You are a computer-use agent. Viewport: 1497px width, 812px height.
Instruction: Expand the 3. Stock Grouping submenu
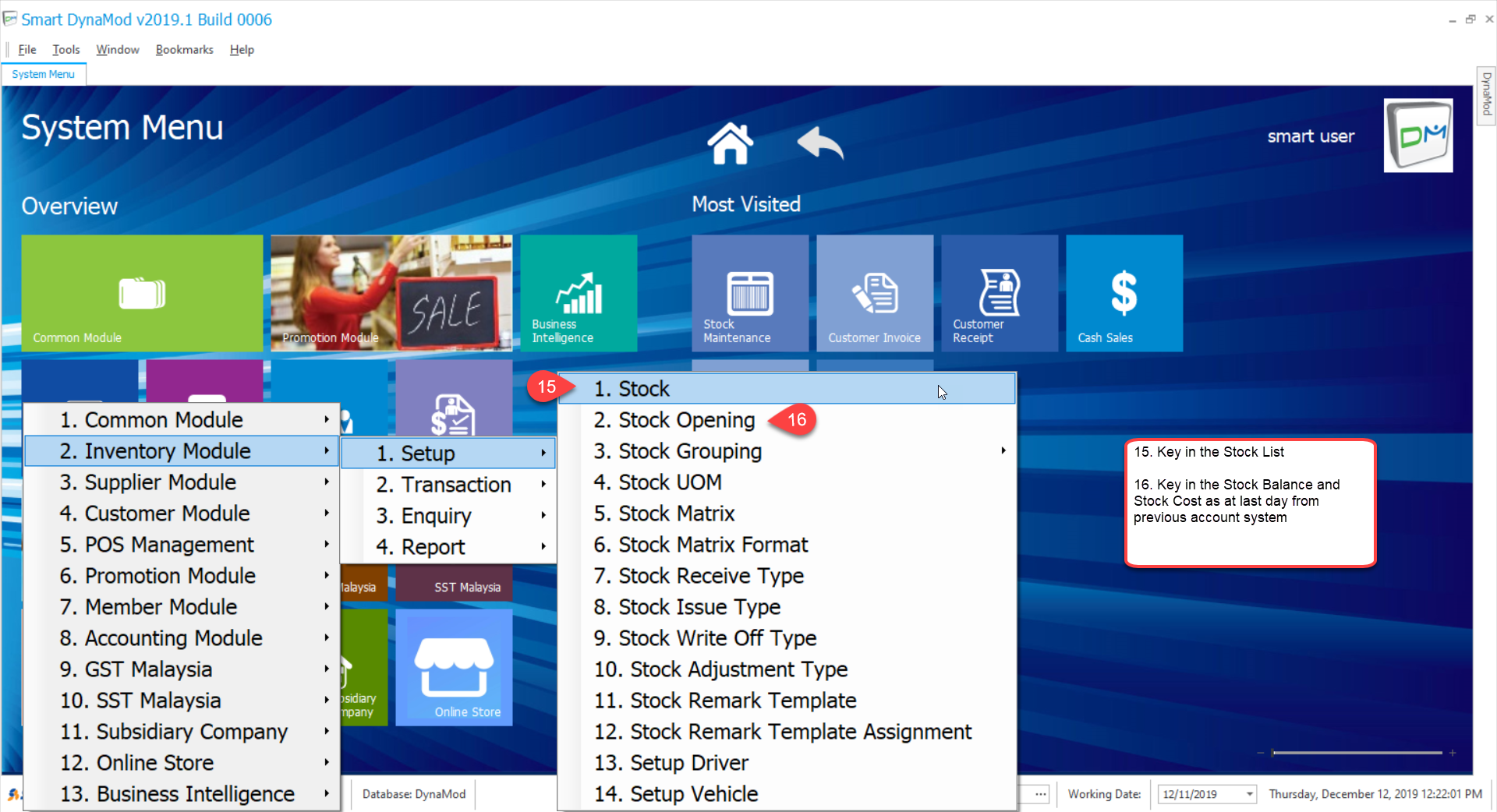787,450
